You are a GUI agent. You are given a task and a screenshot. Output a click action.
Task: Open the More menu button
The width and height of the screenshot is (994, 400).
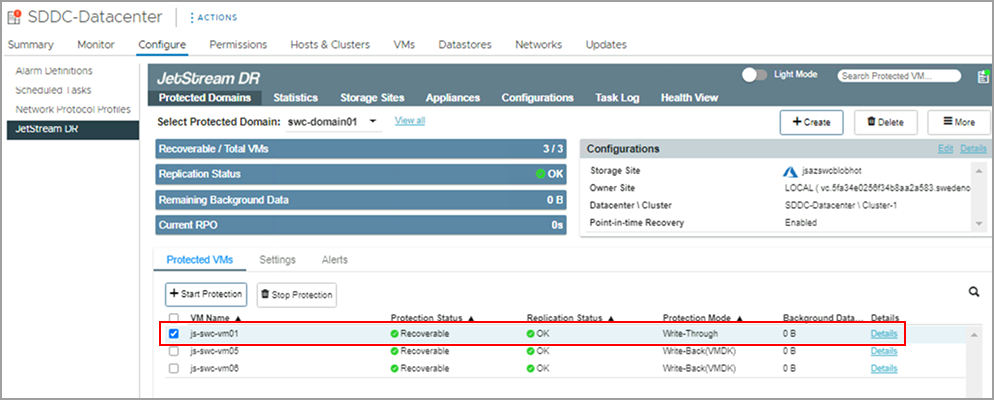tap(958, 122)
